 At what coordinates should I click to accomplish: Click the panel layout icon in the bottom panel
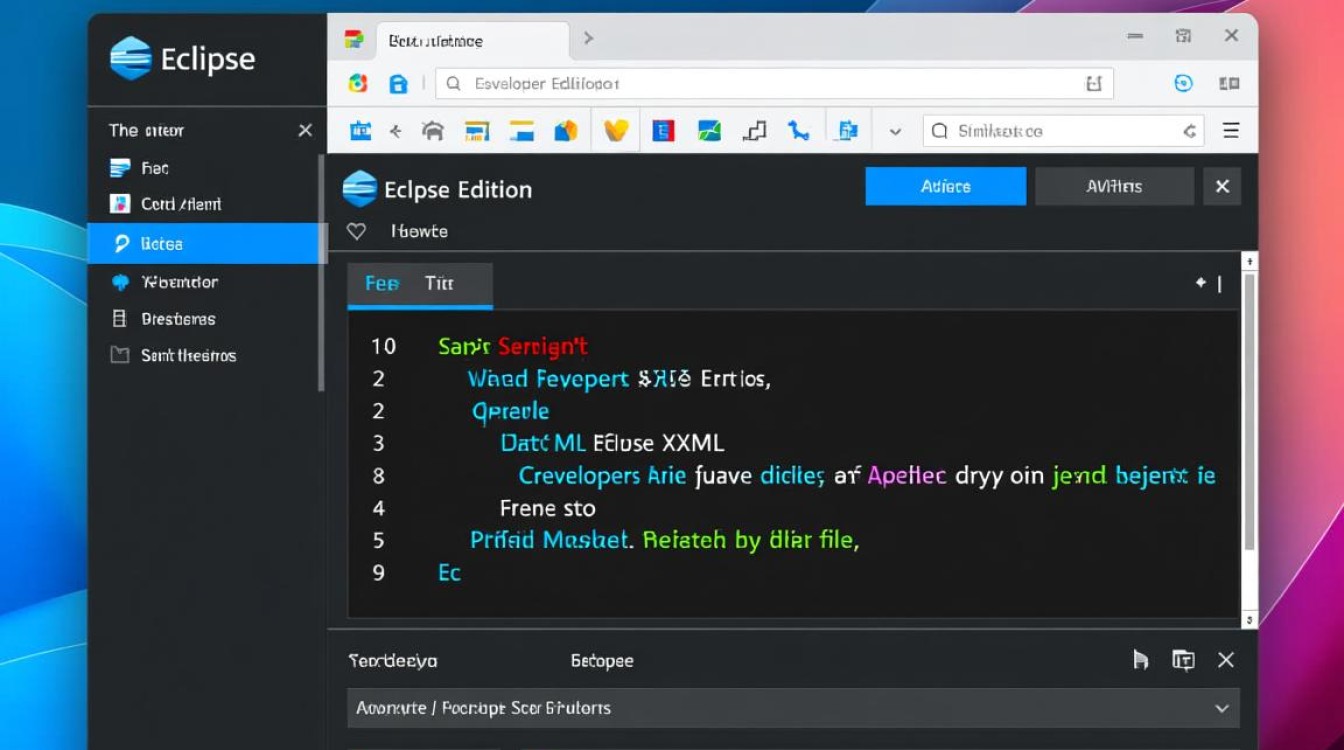pyautogui.click(x=1183, y=660)
